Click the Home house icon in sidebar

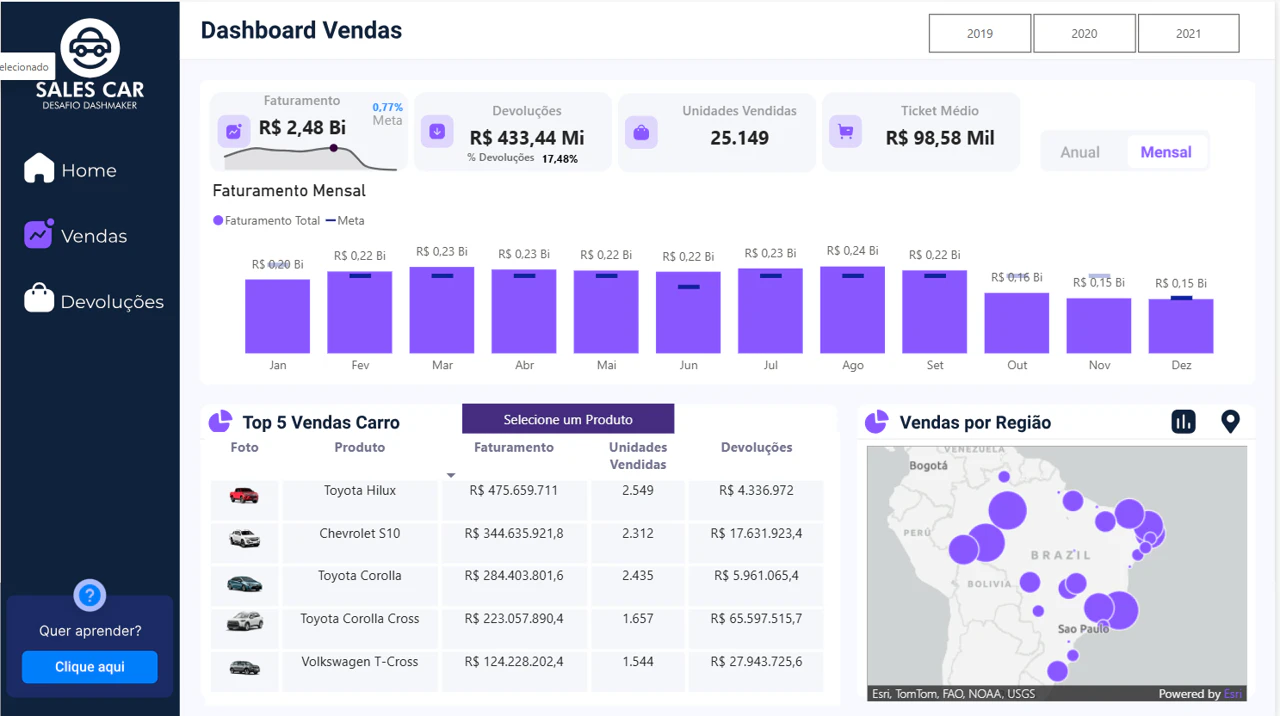click(x=39, y=168)
